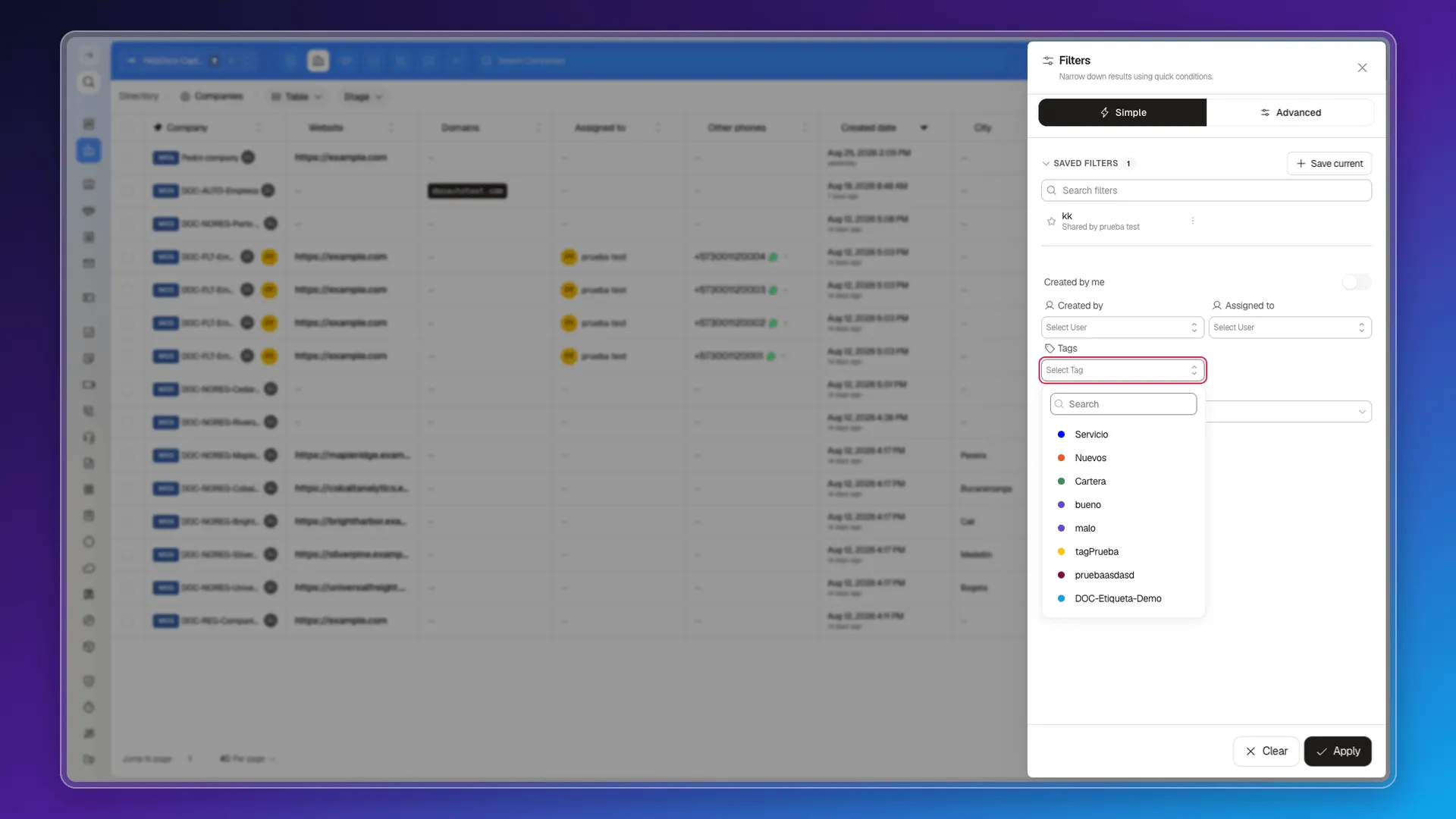Click the Company column header

[187, 127]
